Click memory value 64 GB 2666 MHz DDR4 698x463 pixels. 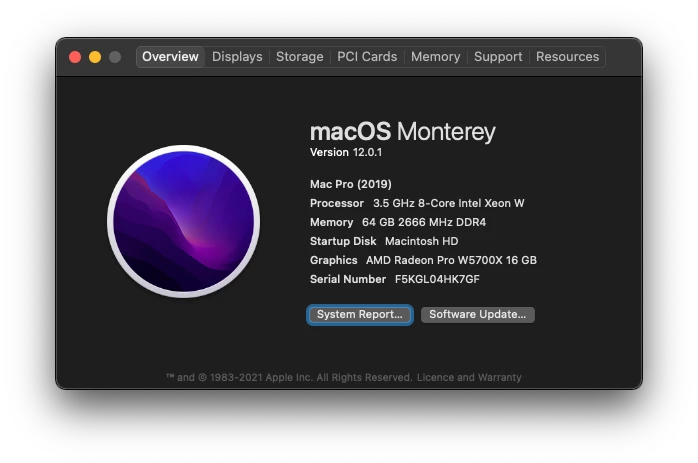pyautogui.click(x=424, y=222)
